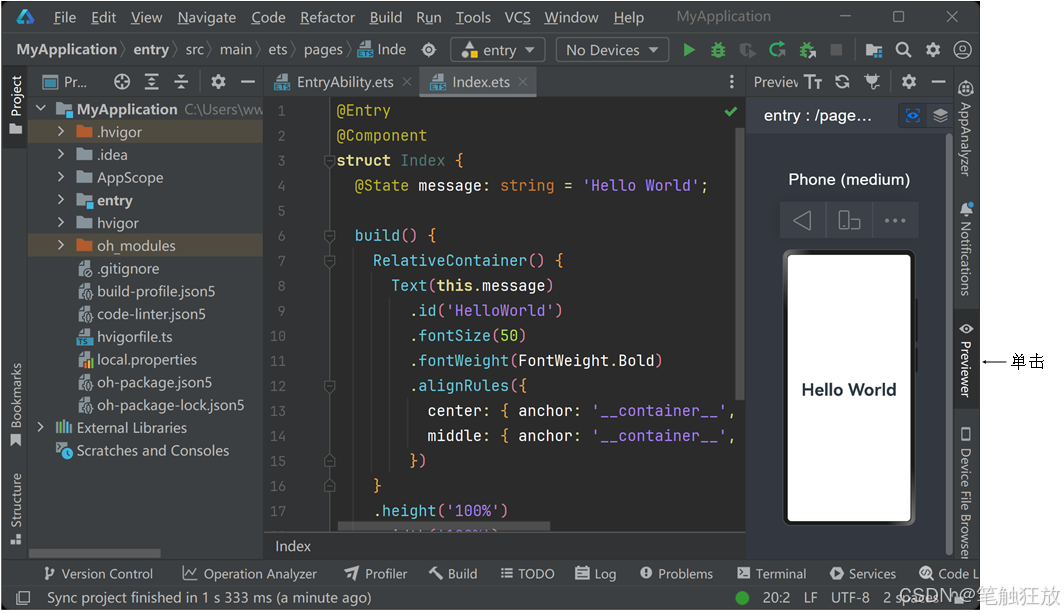The width and height of the screenshot is (1064, 613).
Task: Toggle the Previewer side tab
Action: point(966,360)
